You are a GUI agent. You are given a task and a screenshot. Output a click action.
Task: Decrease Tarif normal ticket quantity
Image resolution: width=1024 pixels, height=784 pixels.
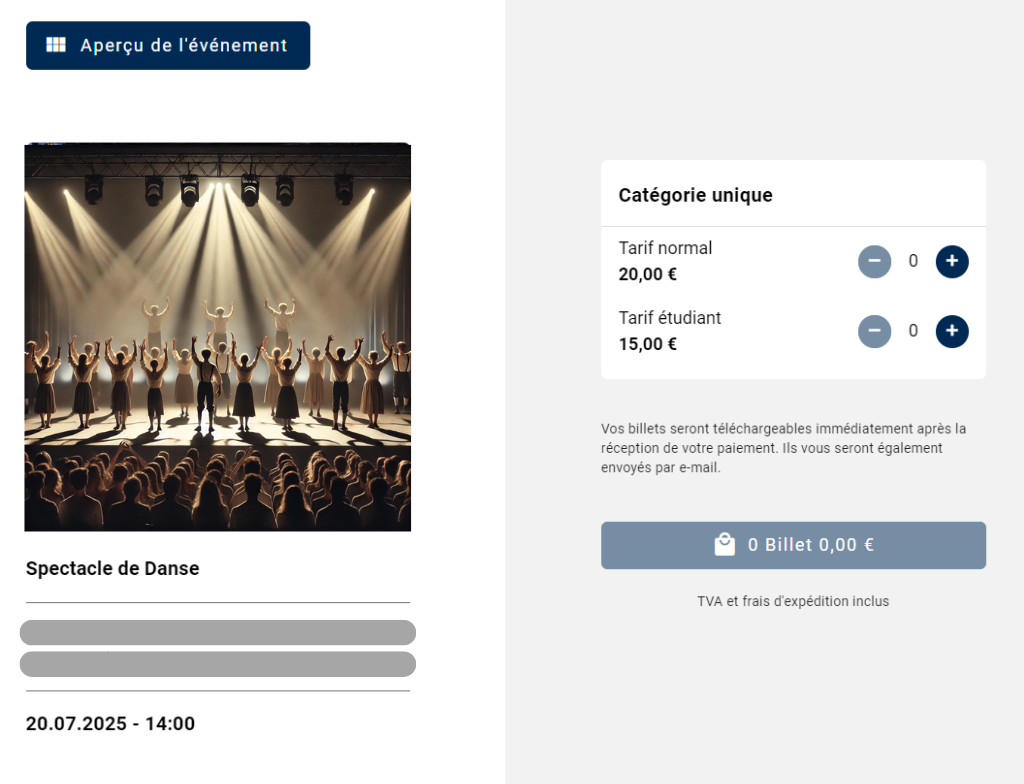coord(874,262)
